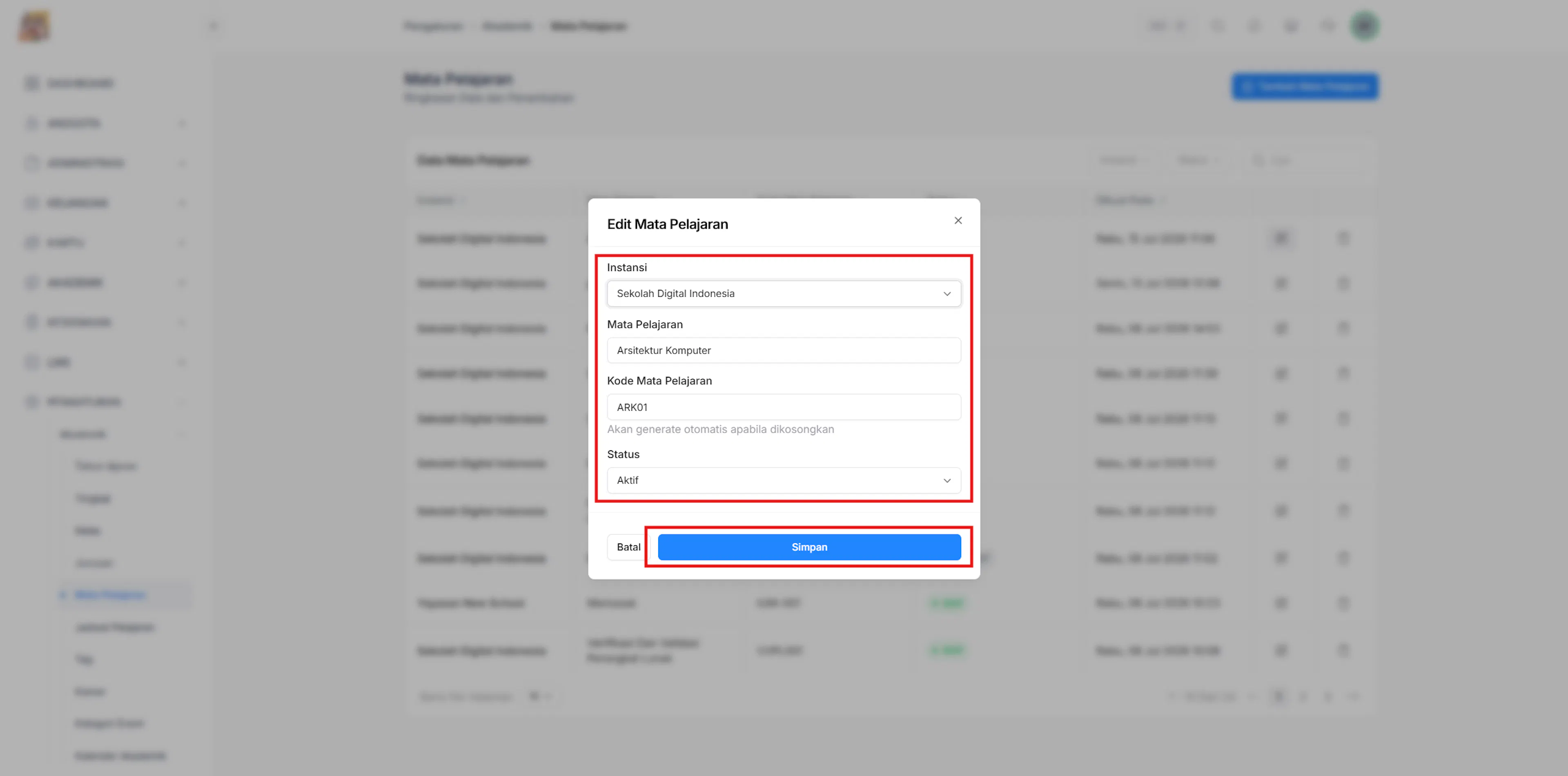1568x776 pixels.
Task: Click the Instansi field label
Action: click(626, 267)
